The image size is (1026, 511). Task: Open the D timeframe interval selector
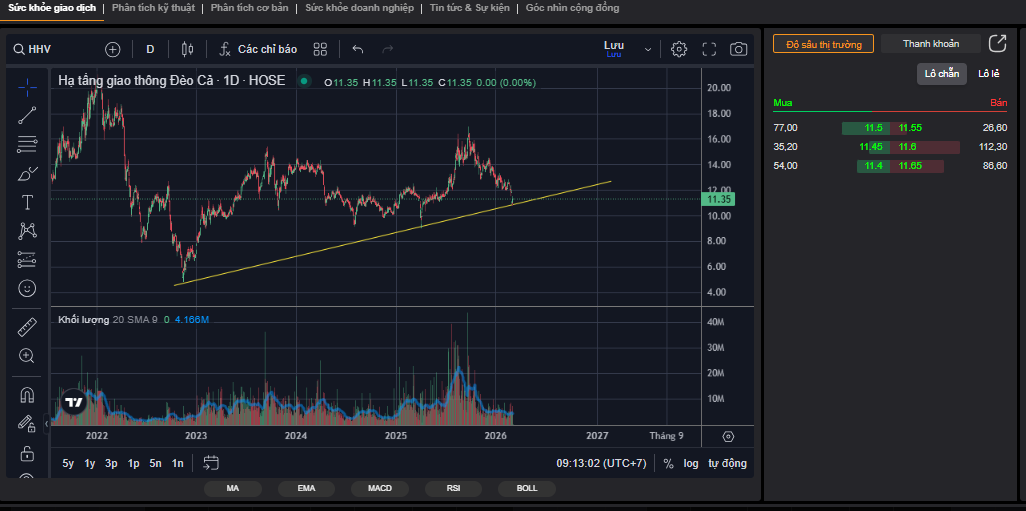point(150,49)
